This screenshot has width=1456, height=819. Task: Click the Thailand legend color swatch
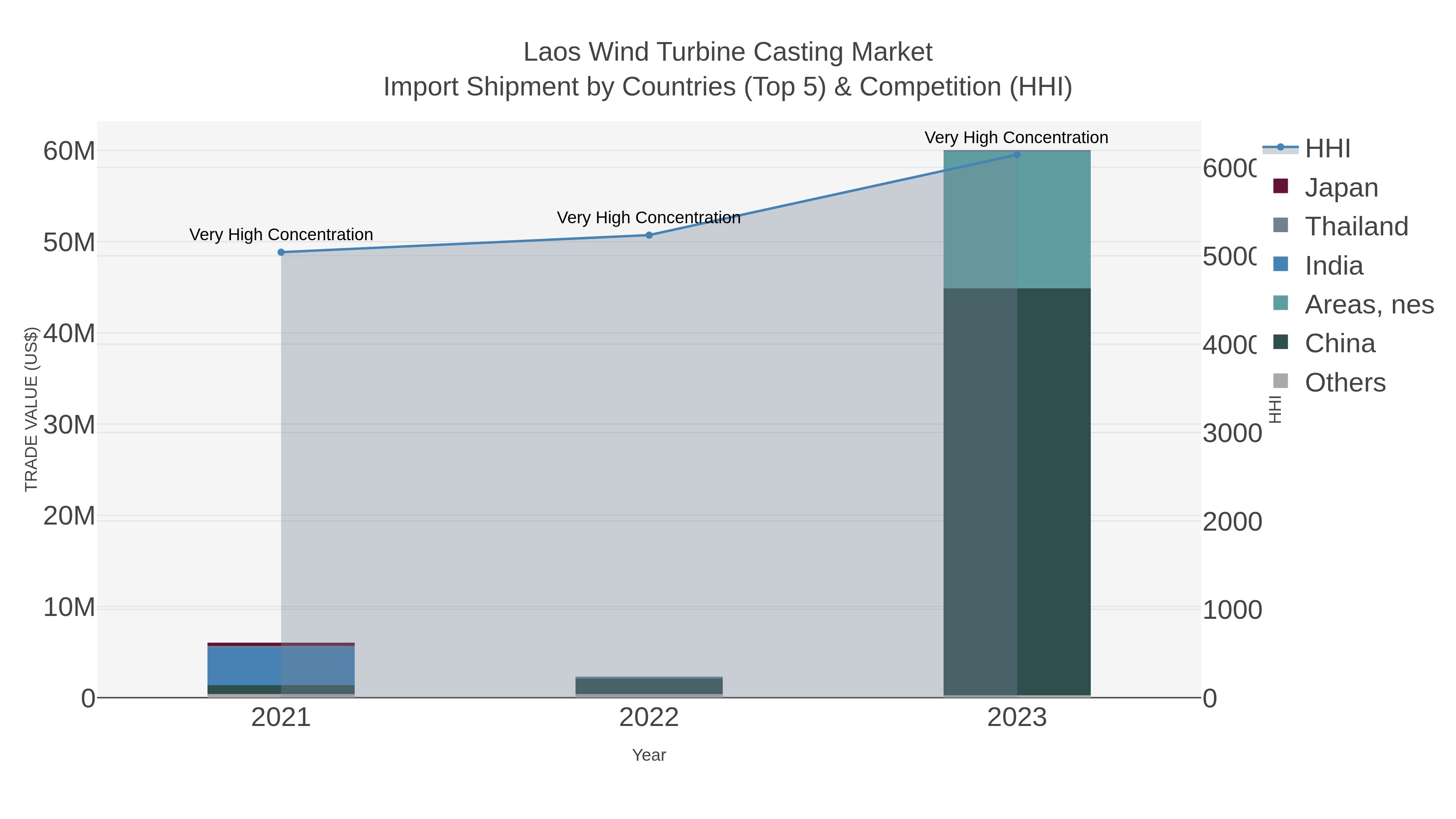coord(1280,225)
